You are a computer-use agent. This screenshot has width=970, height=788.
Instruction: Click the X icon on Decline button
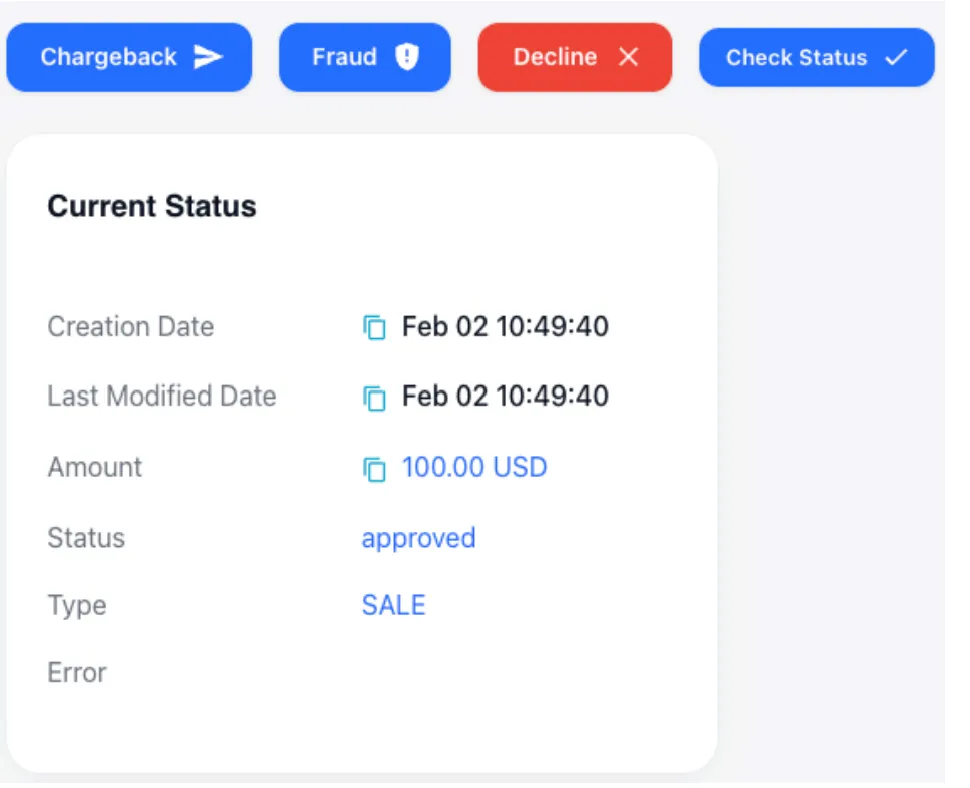[x=628, y=57]
